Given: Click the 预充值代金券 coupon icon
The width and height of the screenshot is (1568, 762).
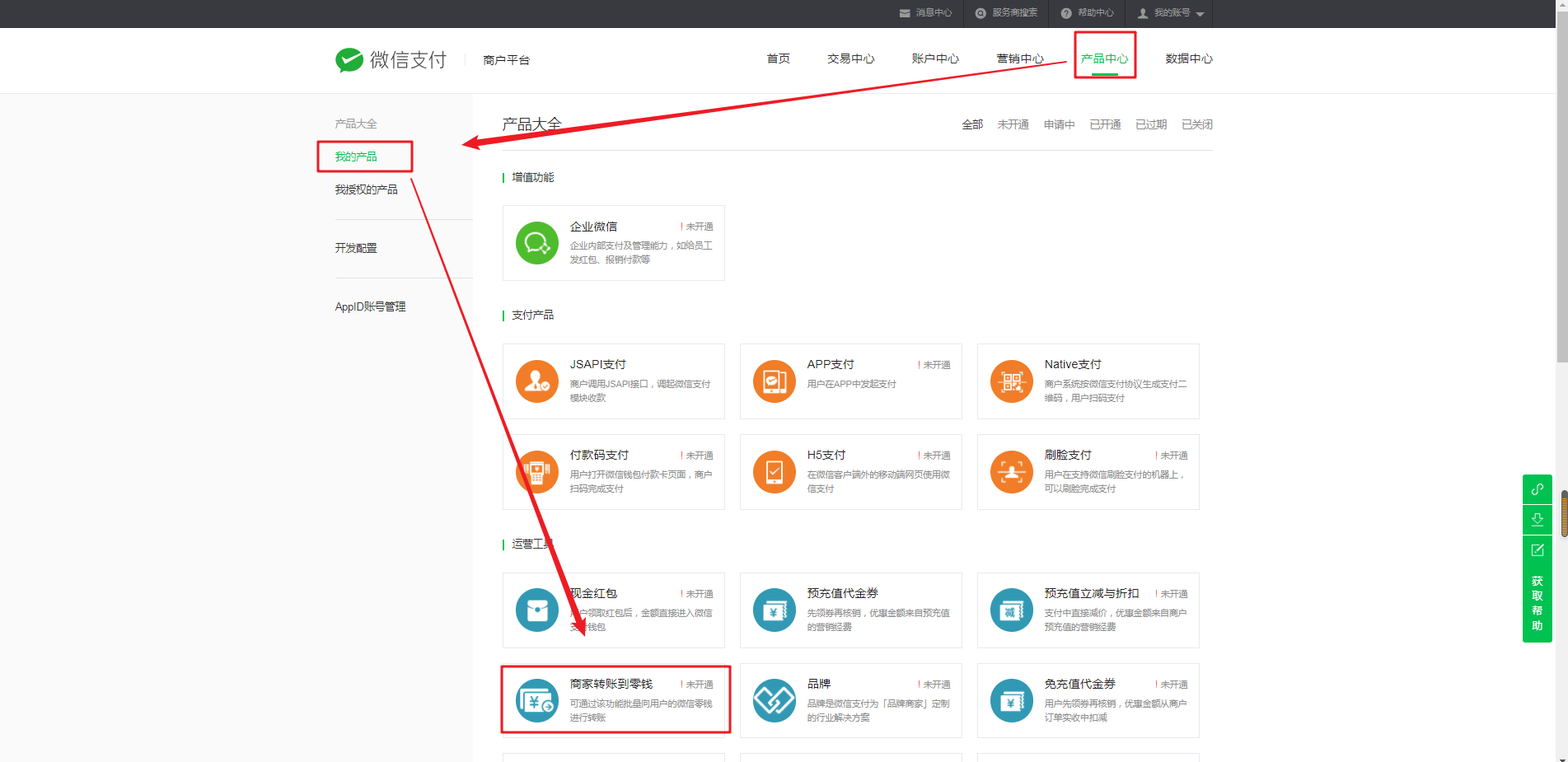Looking at the screenshot, I should (x=775, y=610).
